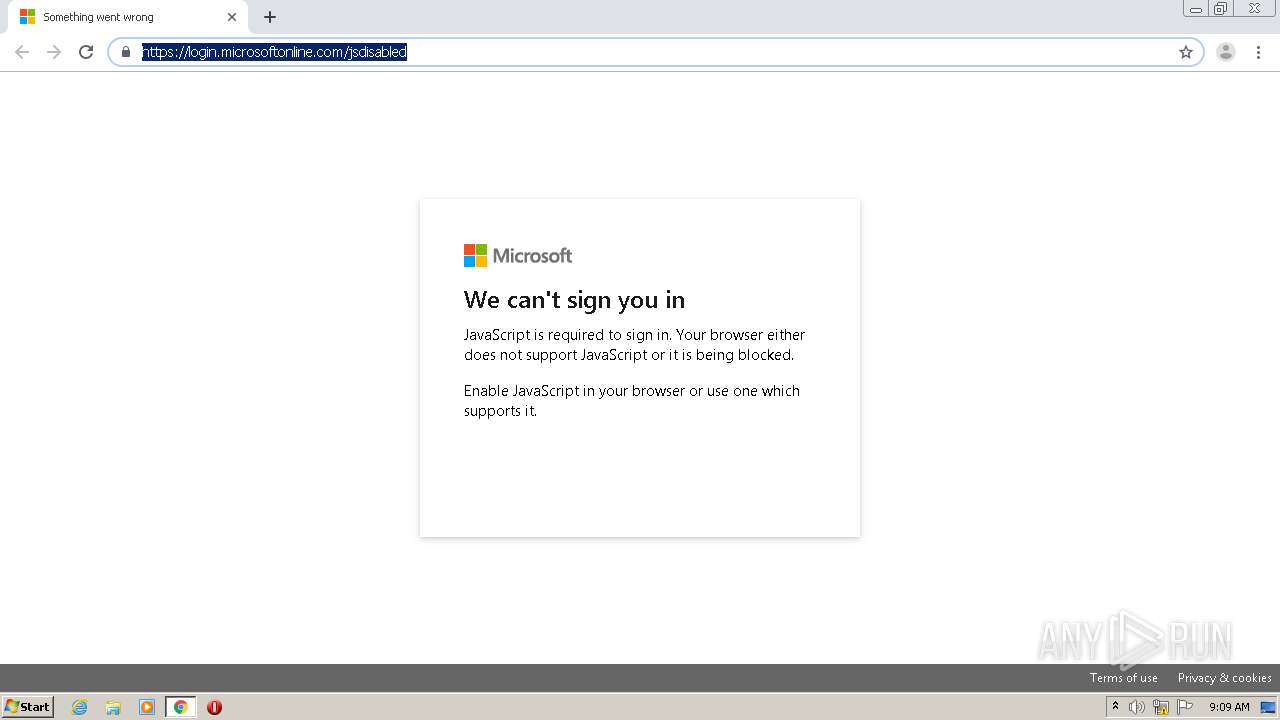Click the Microsoft logo in sign-in card
The image size is (1280, 720).
click(518, 256)
